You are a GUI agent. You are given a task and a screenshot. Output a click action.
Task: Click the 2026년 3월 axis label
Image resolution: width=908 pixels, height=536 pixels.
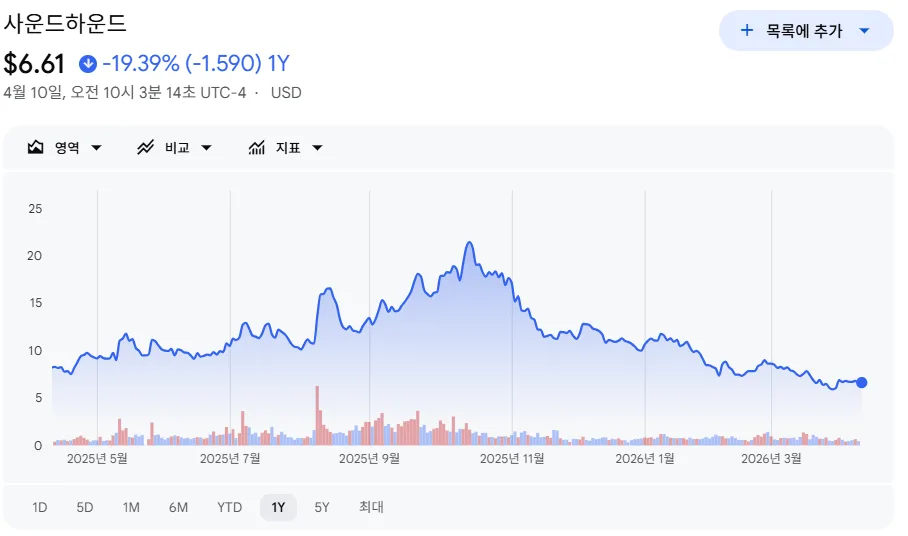point(771,459)
